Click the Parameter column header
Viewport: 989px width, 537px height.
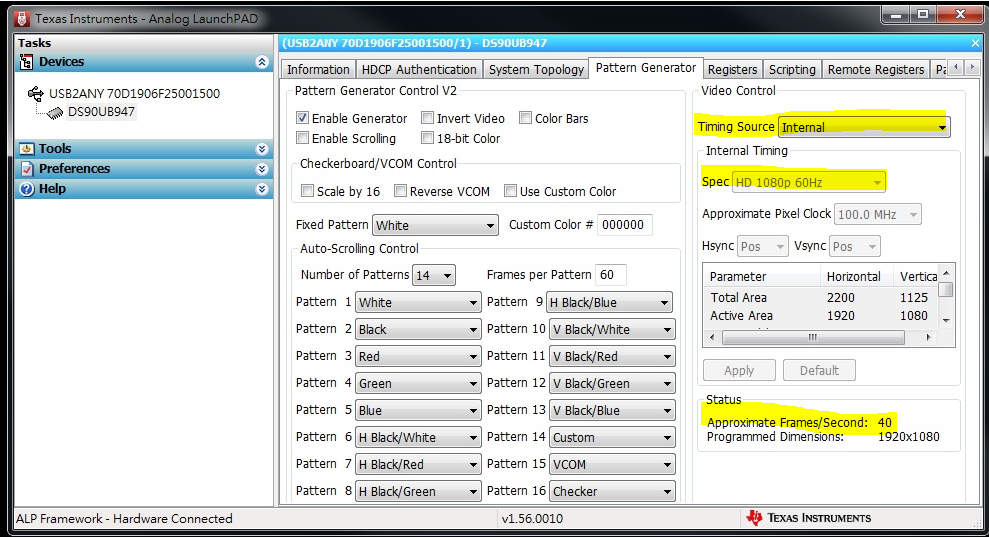coord(763,276)
